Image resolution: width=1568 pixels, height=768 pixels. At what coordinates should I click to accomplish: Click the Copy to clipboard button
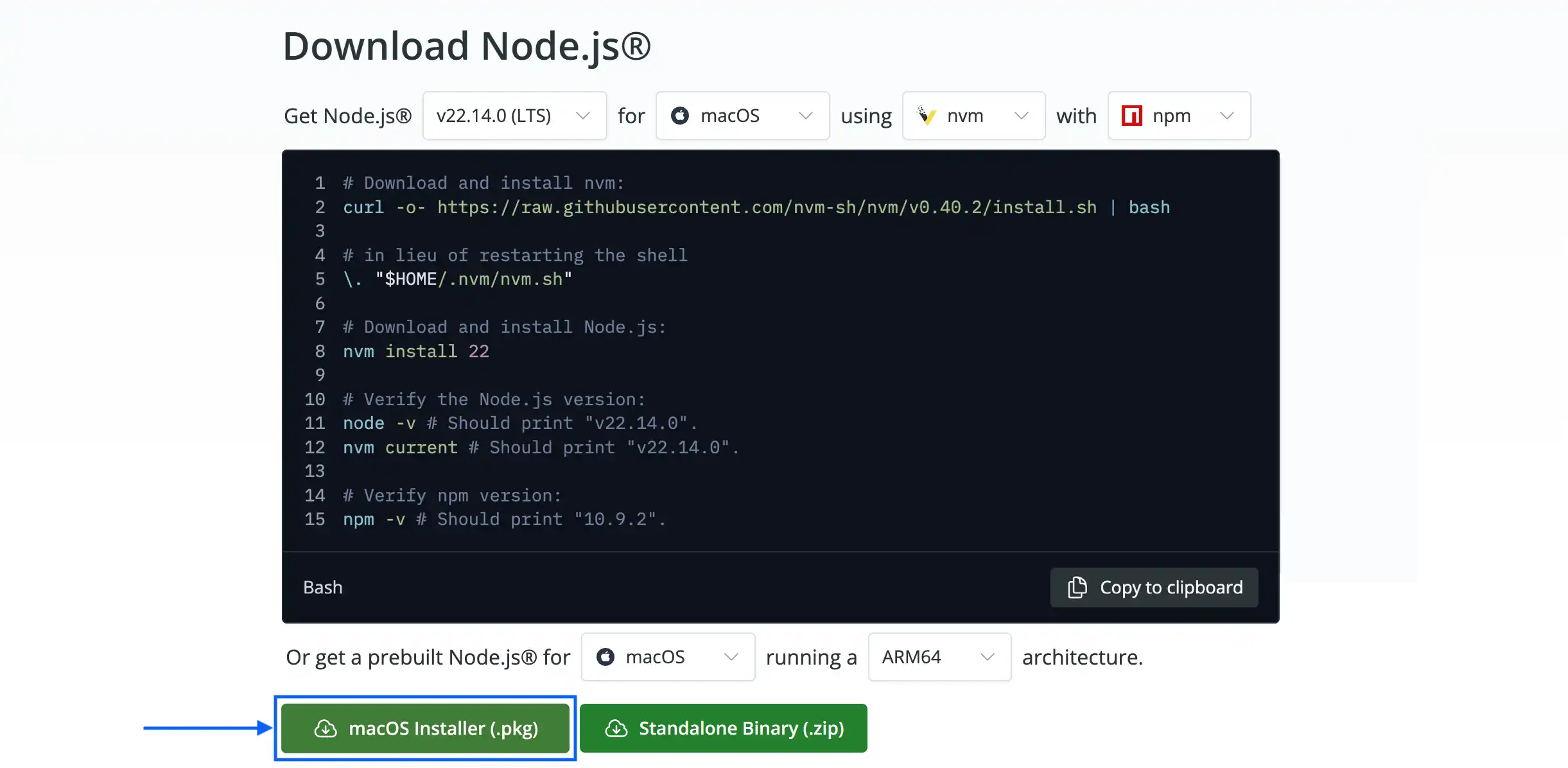pyautogui.click(x=1154, y=587)
